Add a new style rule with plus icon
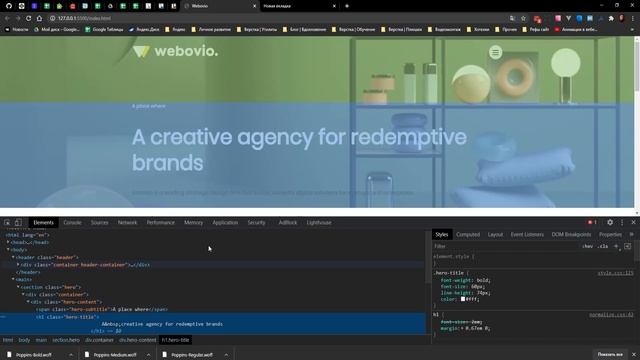The width and height of the screenshot is (640, 360). pyautogui.click(x=616, y=246)
